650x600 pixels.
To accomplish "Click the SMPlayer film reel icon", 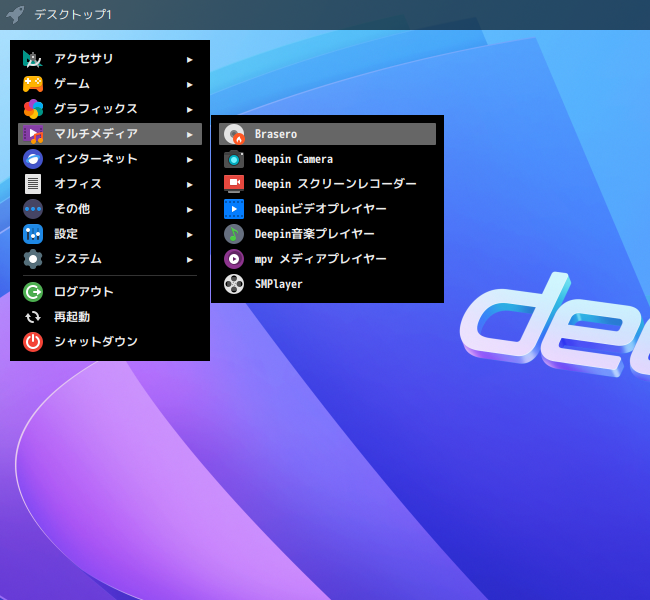I will [x=234, y=284].
